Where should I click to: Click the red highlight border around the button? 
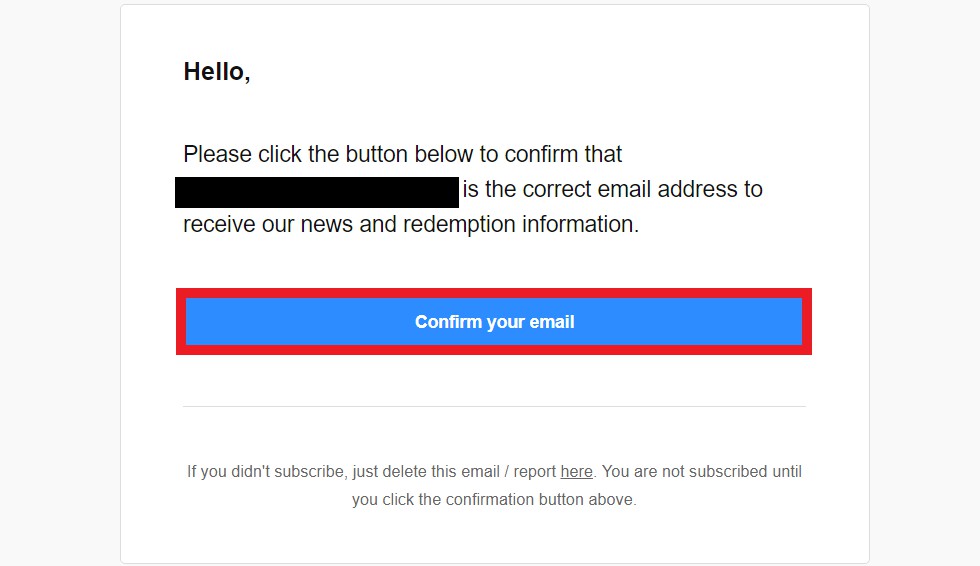(x=494, y=293)
